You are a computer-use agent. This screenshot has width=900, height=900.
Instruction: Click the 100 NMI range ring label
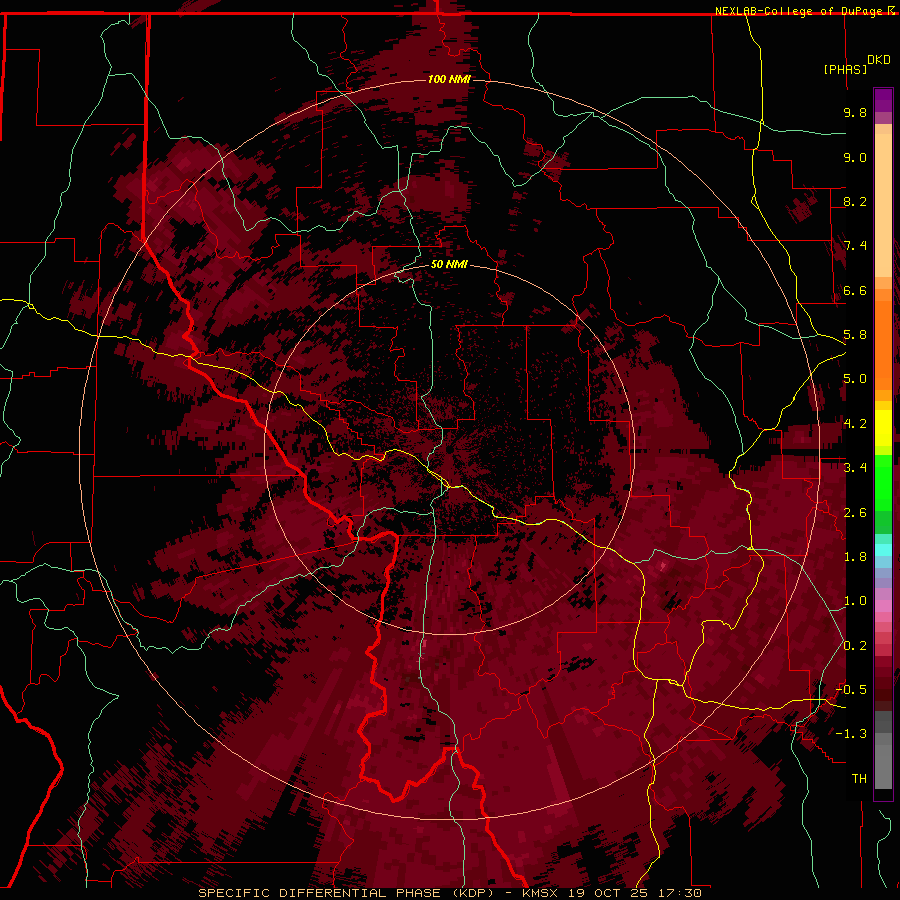(x=449, y=79)
